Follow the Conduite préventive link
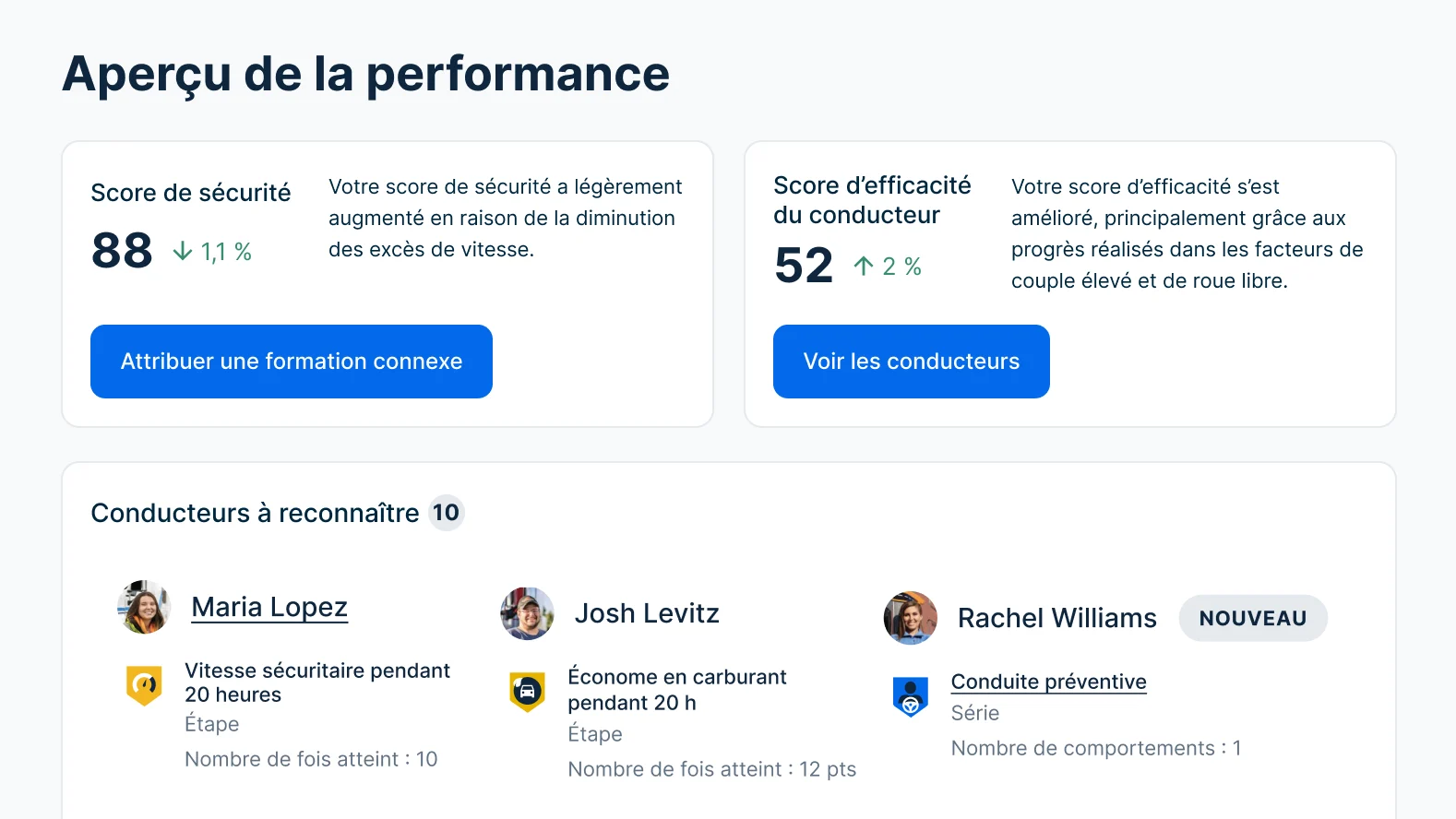 click(1048, 682)
